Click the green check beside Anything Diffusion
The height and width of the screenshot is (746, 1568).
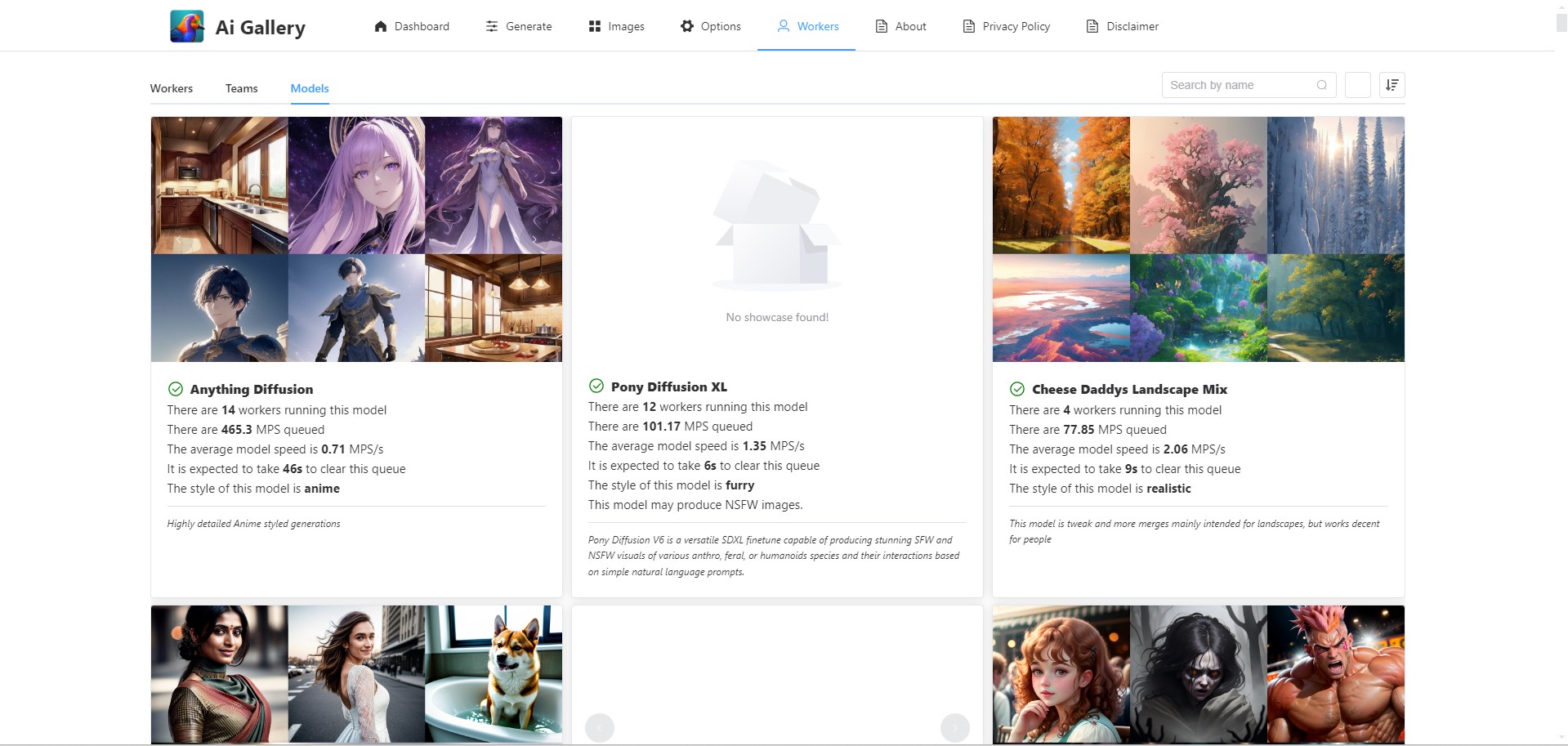coord(175,389)
